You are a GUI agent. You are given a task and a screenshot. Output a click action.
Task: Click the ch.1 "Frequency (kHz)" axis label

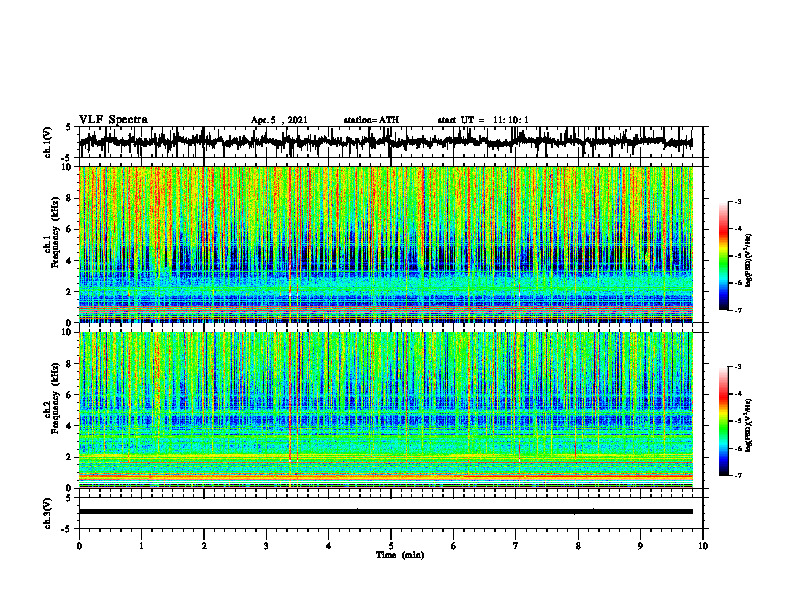[x=56, y=233]
